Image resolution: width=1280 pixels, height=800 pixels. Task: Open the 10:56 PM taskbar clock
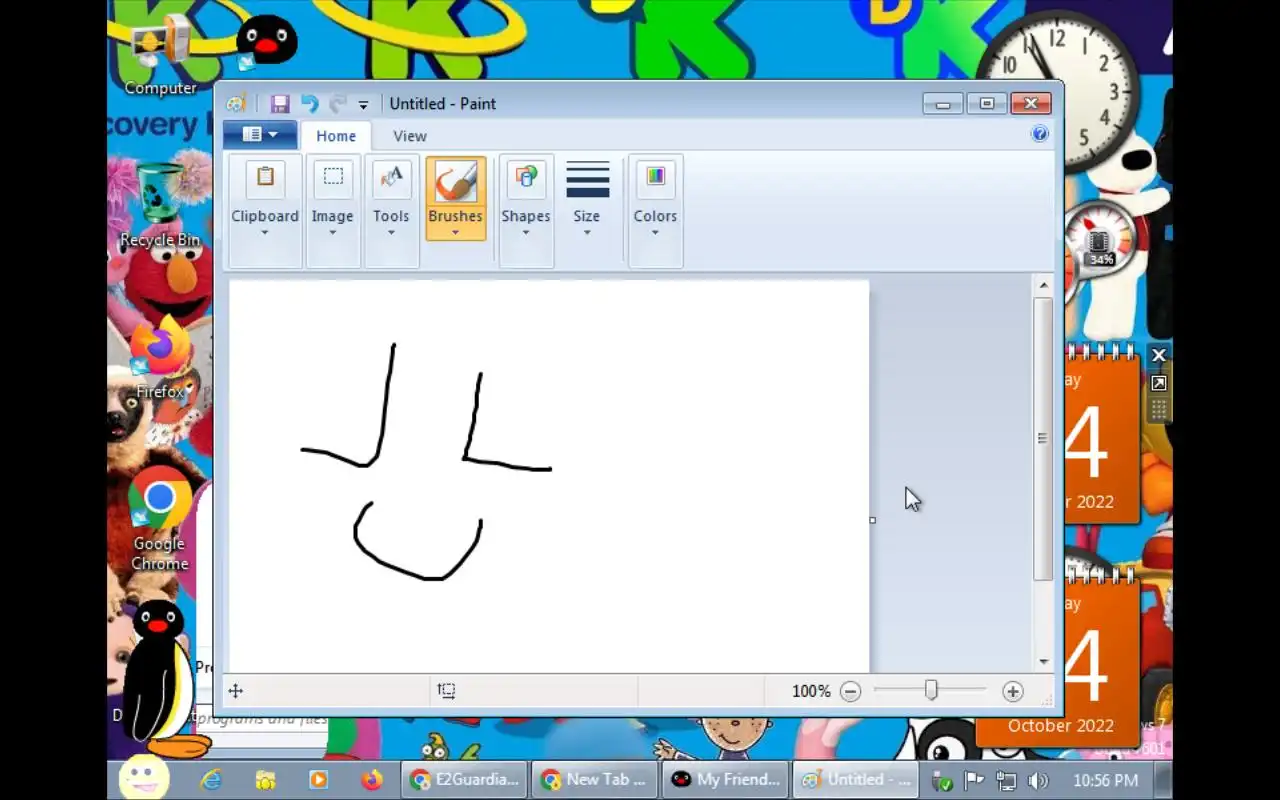(x=1105, y=781)
